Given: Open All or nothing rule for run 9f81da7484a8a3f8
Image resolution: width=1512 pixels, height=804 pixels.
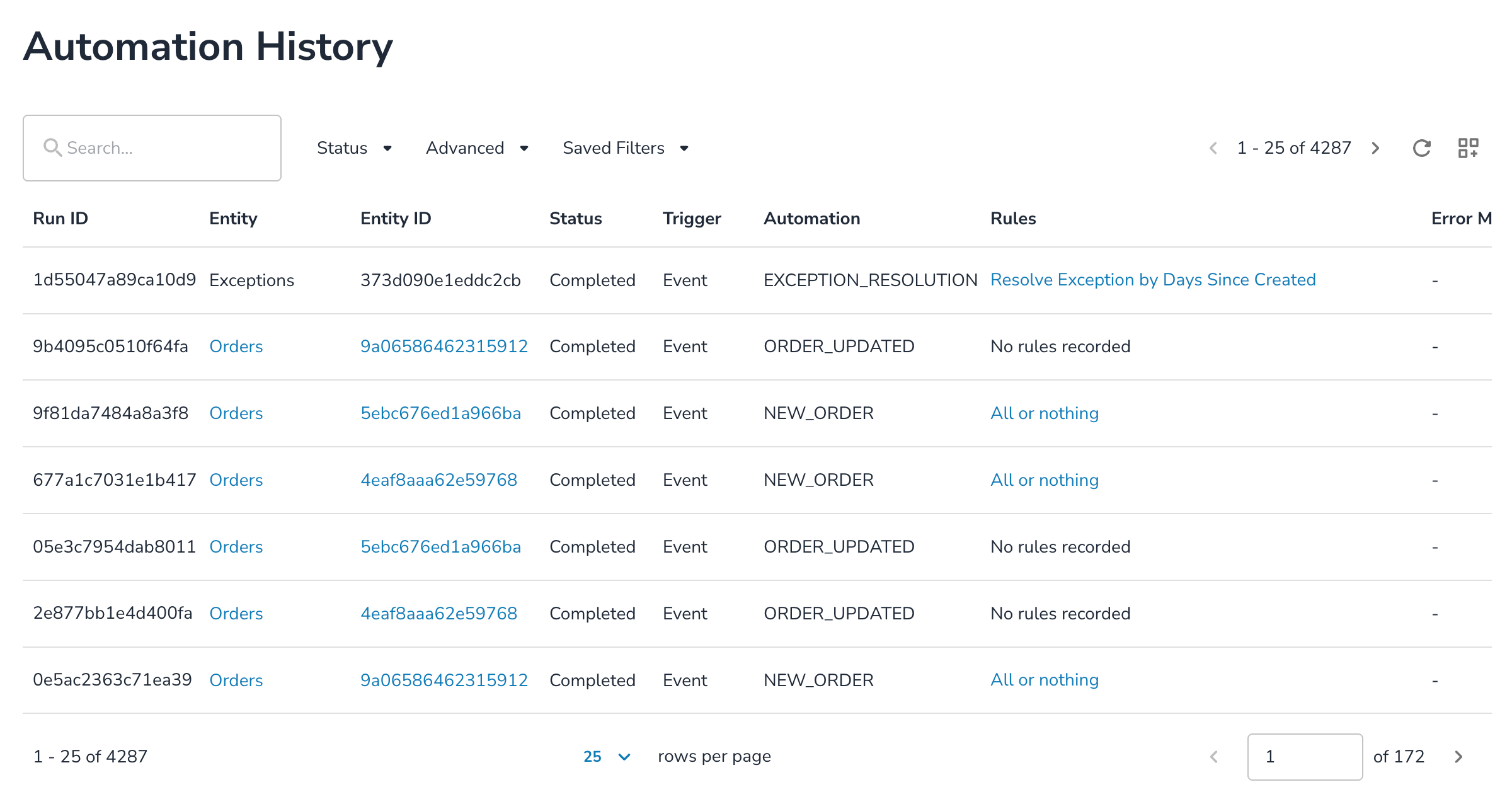Looking at the screenshot, I should point(1045,414).
